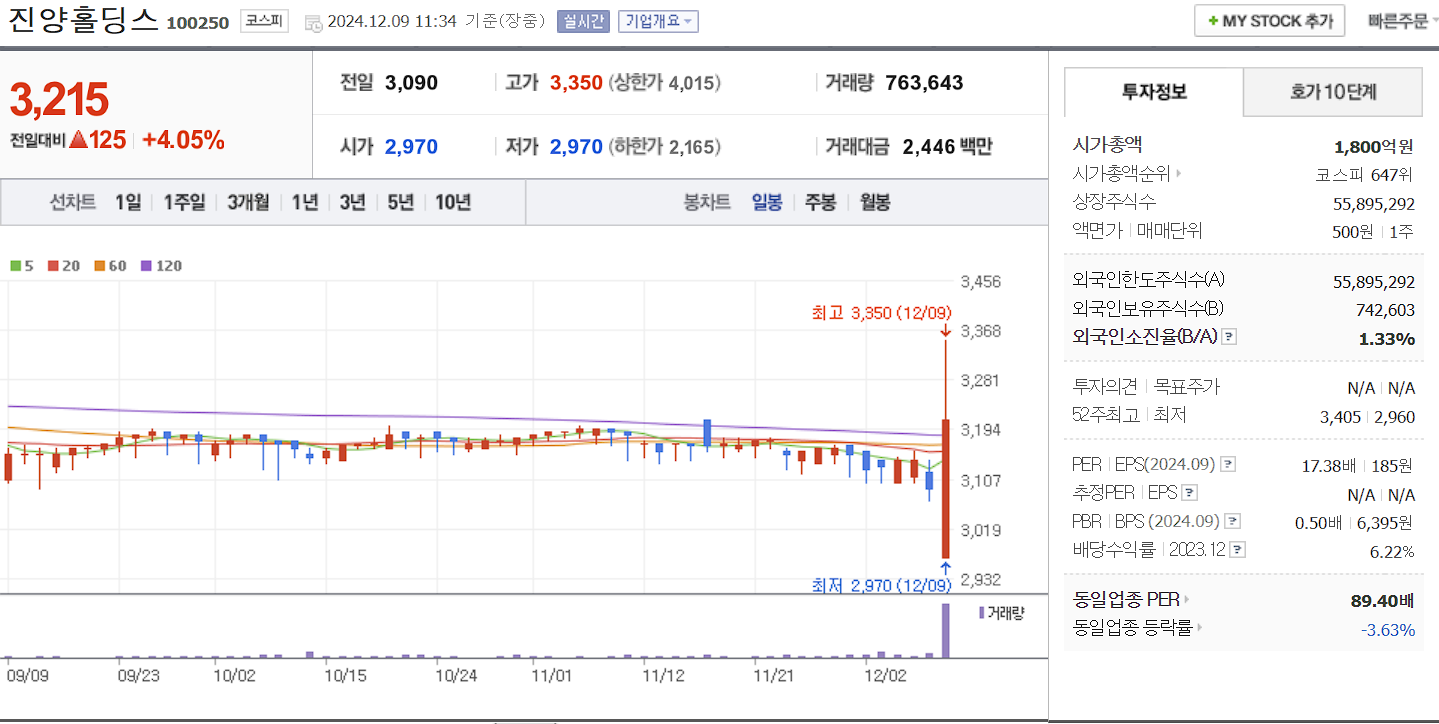Click the 배당수익률 value 6.22%
This screenshot has height=724, width=1439.
[x=1392, y=552]
